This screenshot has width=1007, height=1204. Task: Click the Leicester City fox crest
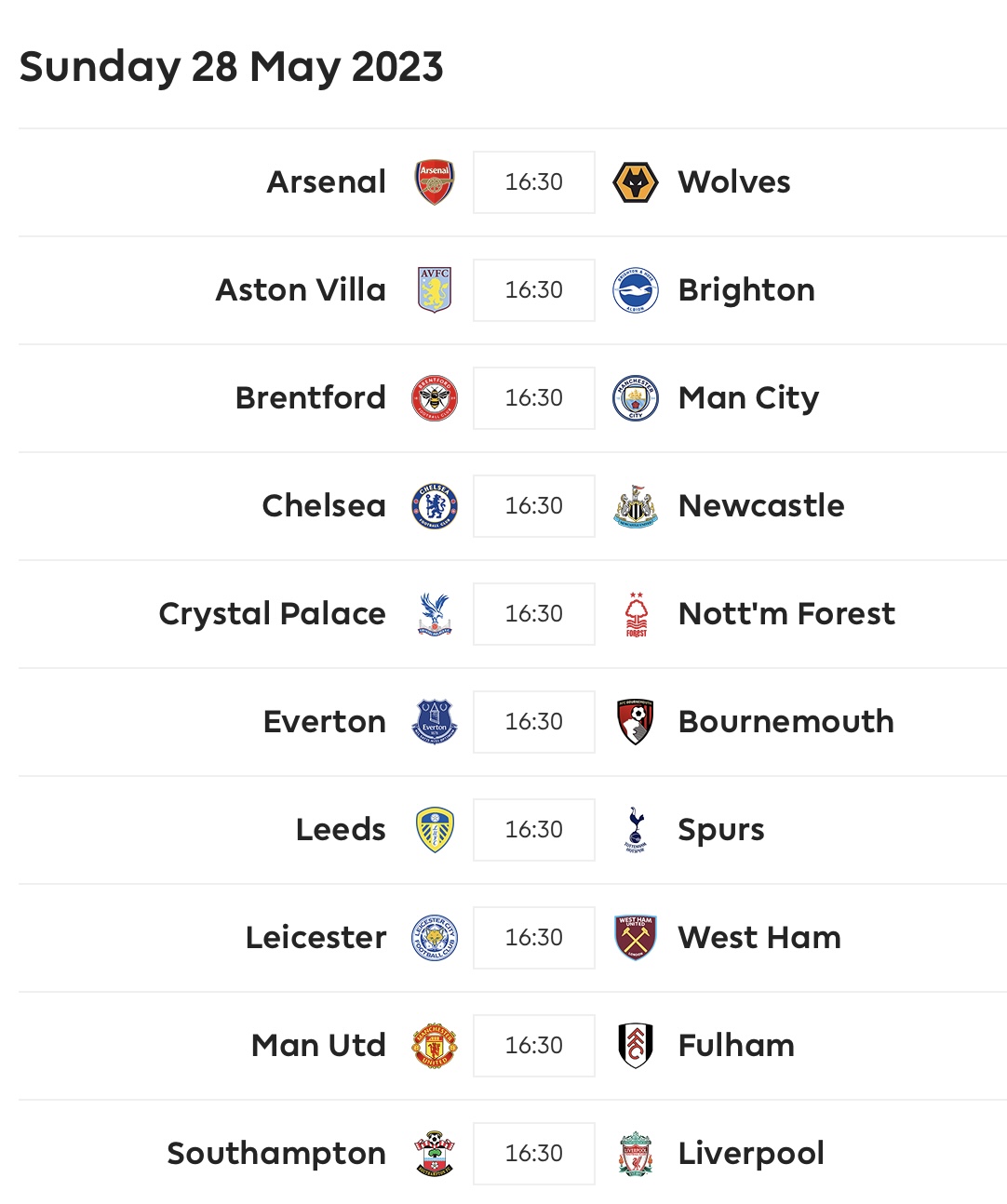pyautogui.click(x=435, y=938)
